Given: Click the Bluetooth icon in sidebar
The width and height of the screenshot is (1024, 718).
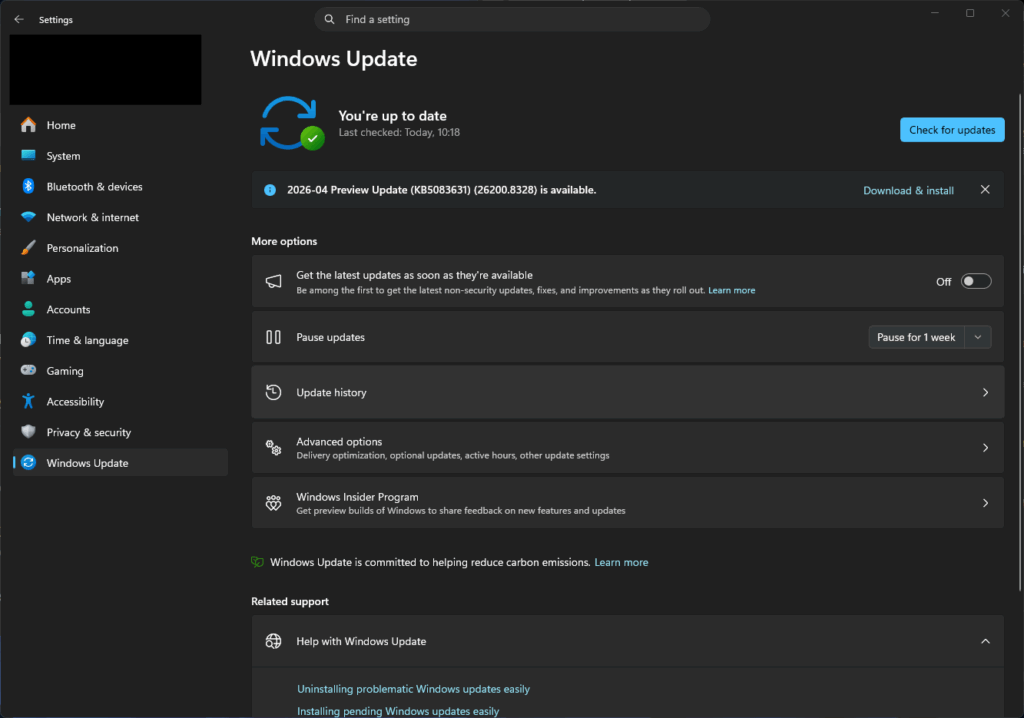Looking at the screenshot, I should 28,186.
